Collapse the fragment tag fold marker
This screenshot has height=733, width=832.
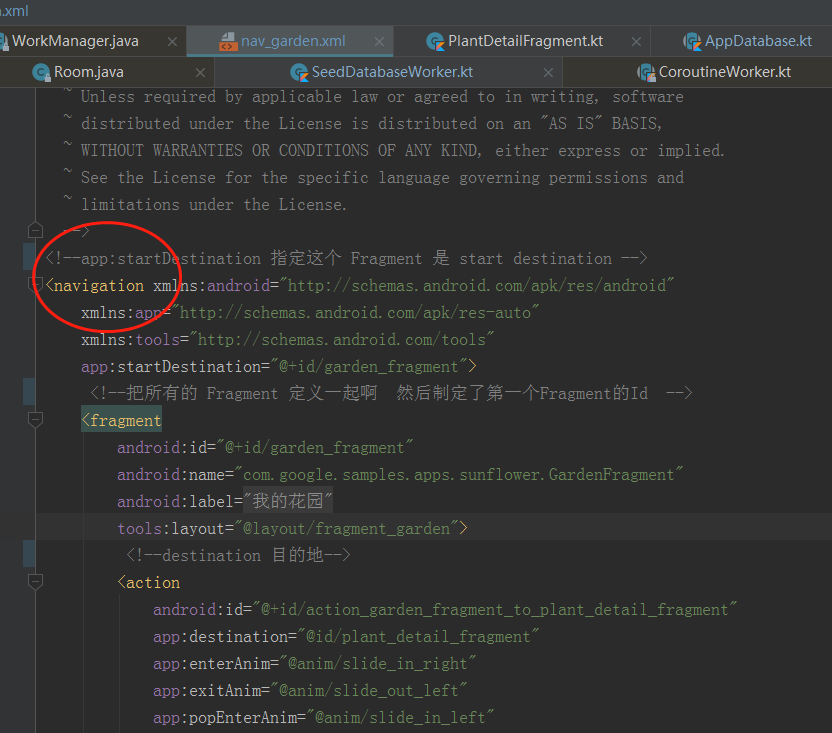click(35, 420)
